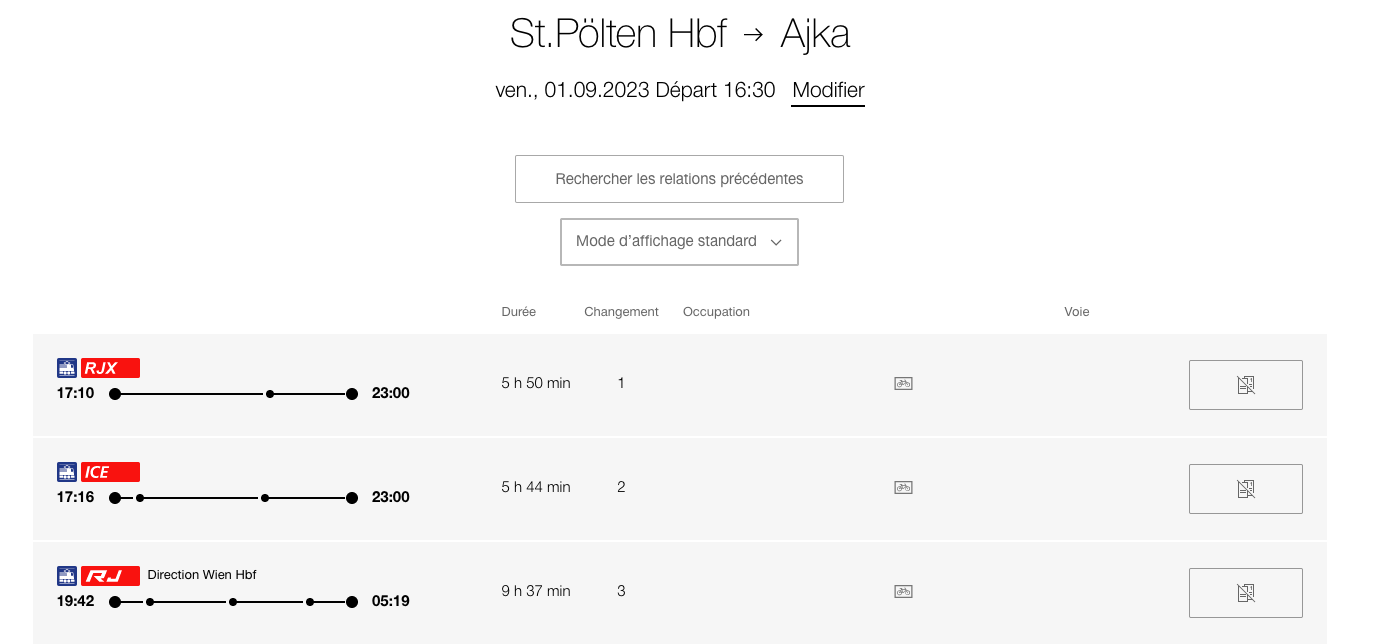Click the no-ticket button for the 17:10 connection
The width and height of the screenshot is (1376, 644).
pyautogui.click(x=1245, y=385)
